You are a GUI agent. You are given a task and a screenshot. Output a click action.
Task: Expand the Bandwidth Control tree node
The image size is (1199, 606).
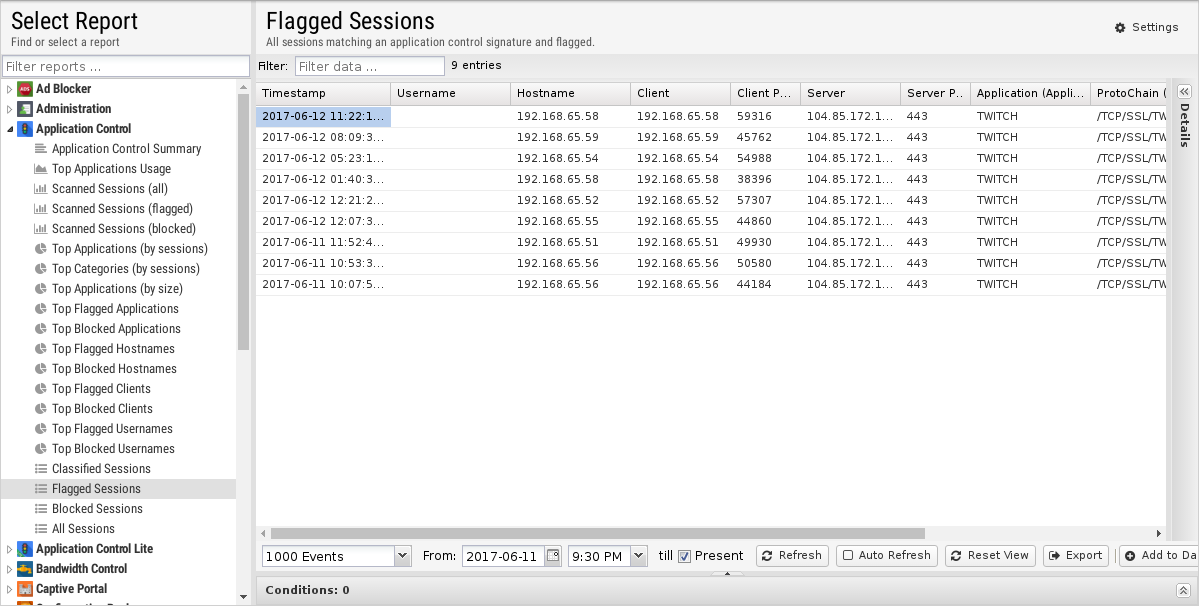[x=9, y=569]
